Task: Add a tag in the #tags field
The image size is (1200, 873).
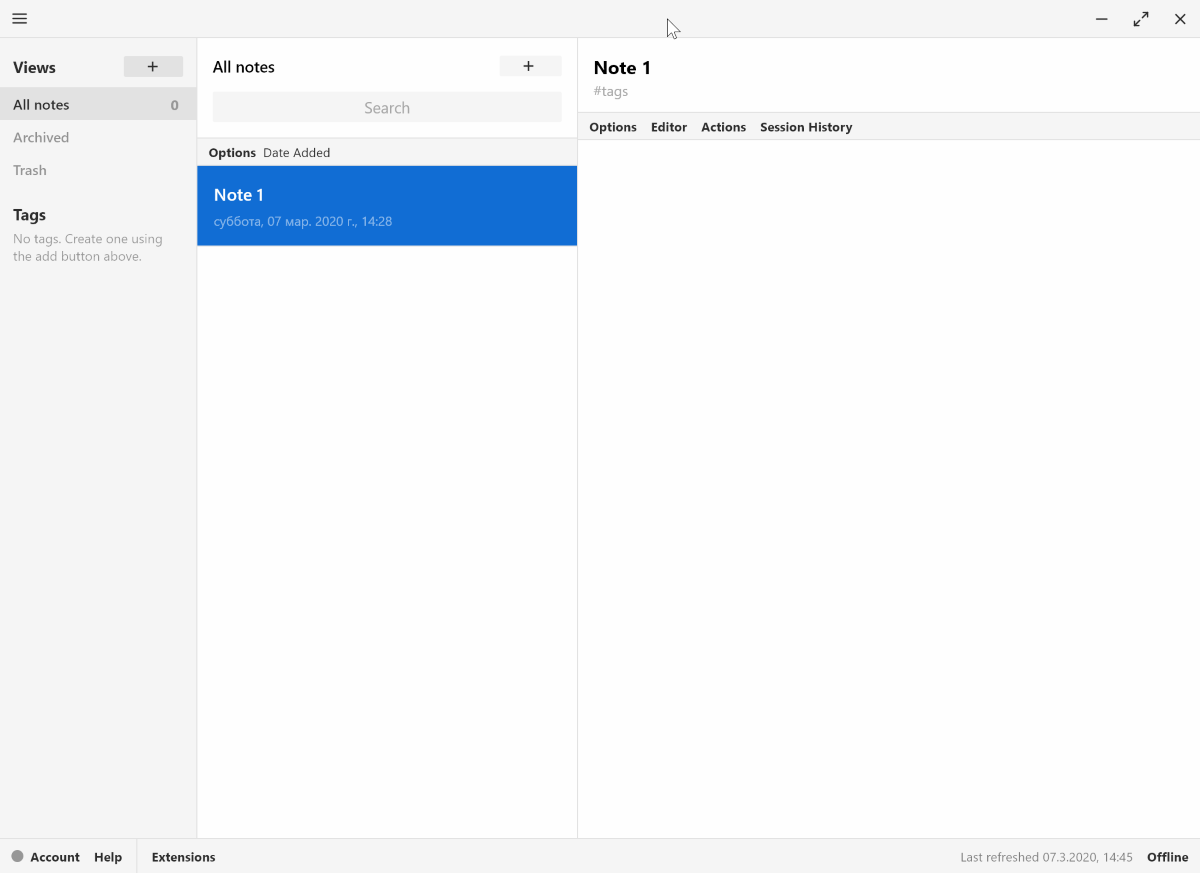Action: pos(611,91)
